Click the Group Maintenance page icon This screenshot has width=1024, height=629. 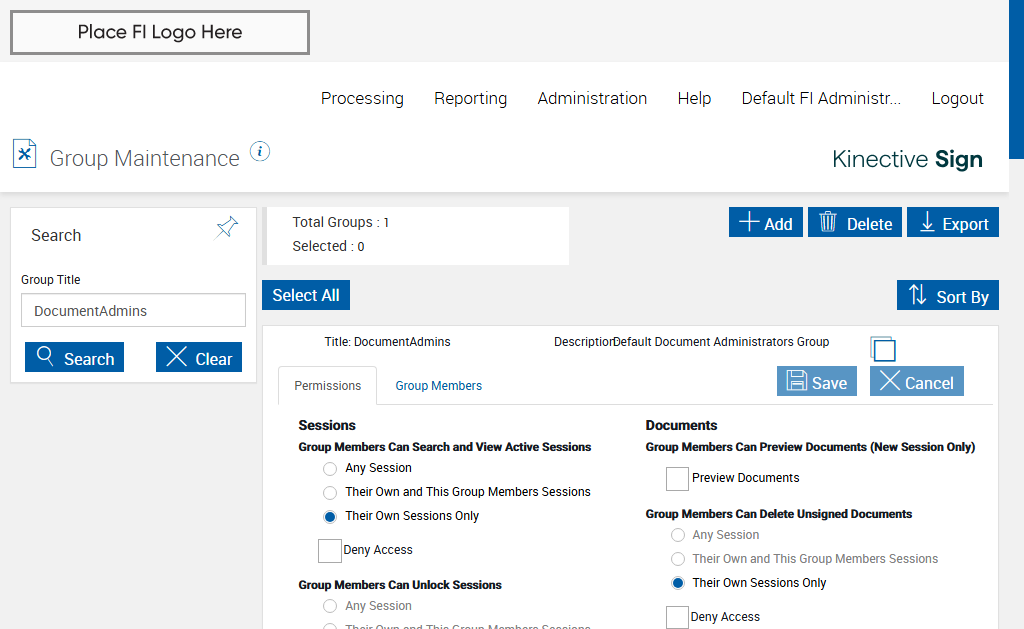tap(24, 153)
